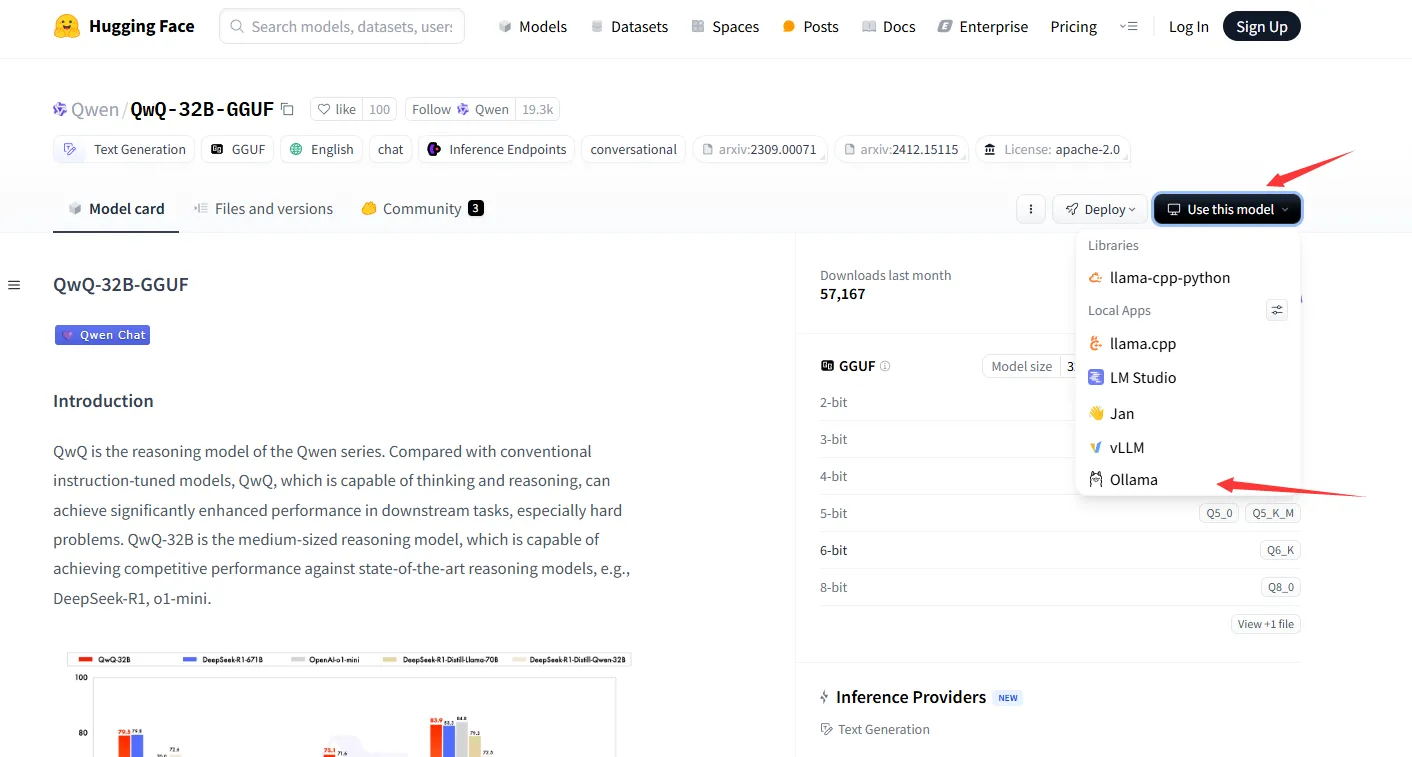Click the 100 likes count
The image size is (1412, 757).
(x=379, y=109)
